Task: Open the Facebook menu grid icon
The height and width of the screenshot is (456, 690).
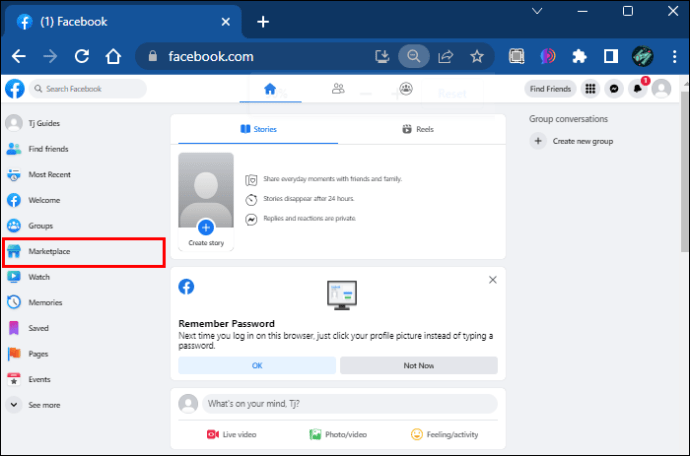Action: coord(590,89)
